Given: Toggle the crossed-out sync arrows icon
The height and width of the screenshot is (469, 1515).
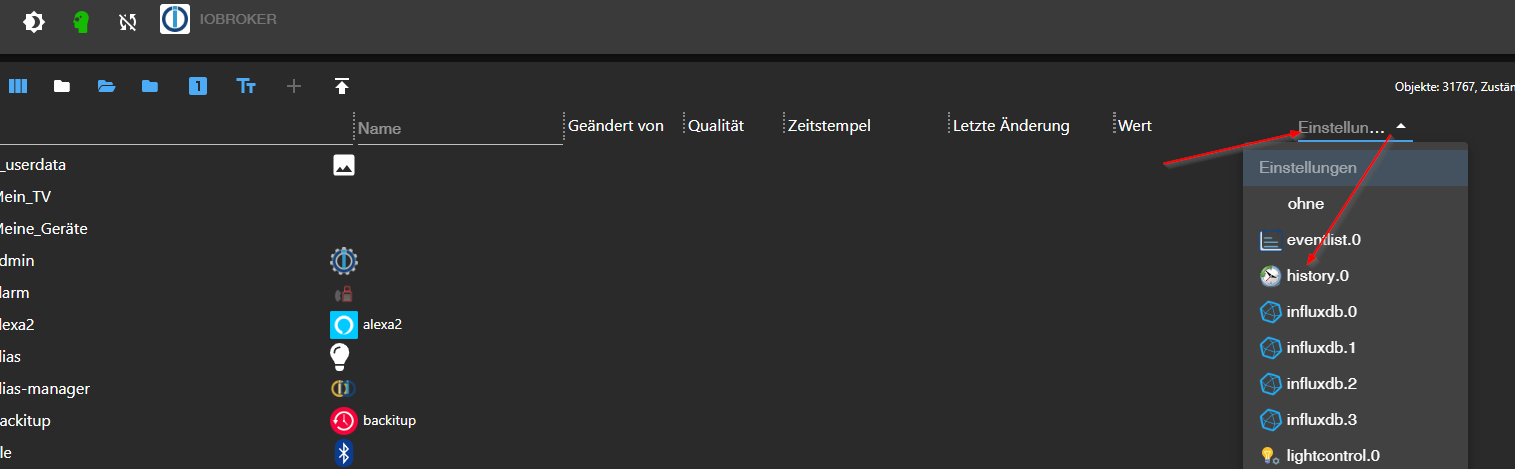Looking at the screenshot, I should coord(127,22).
